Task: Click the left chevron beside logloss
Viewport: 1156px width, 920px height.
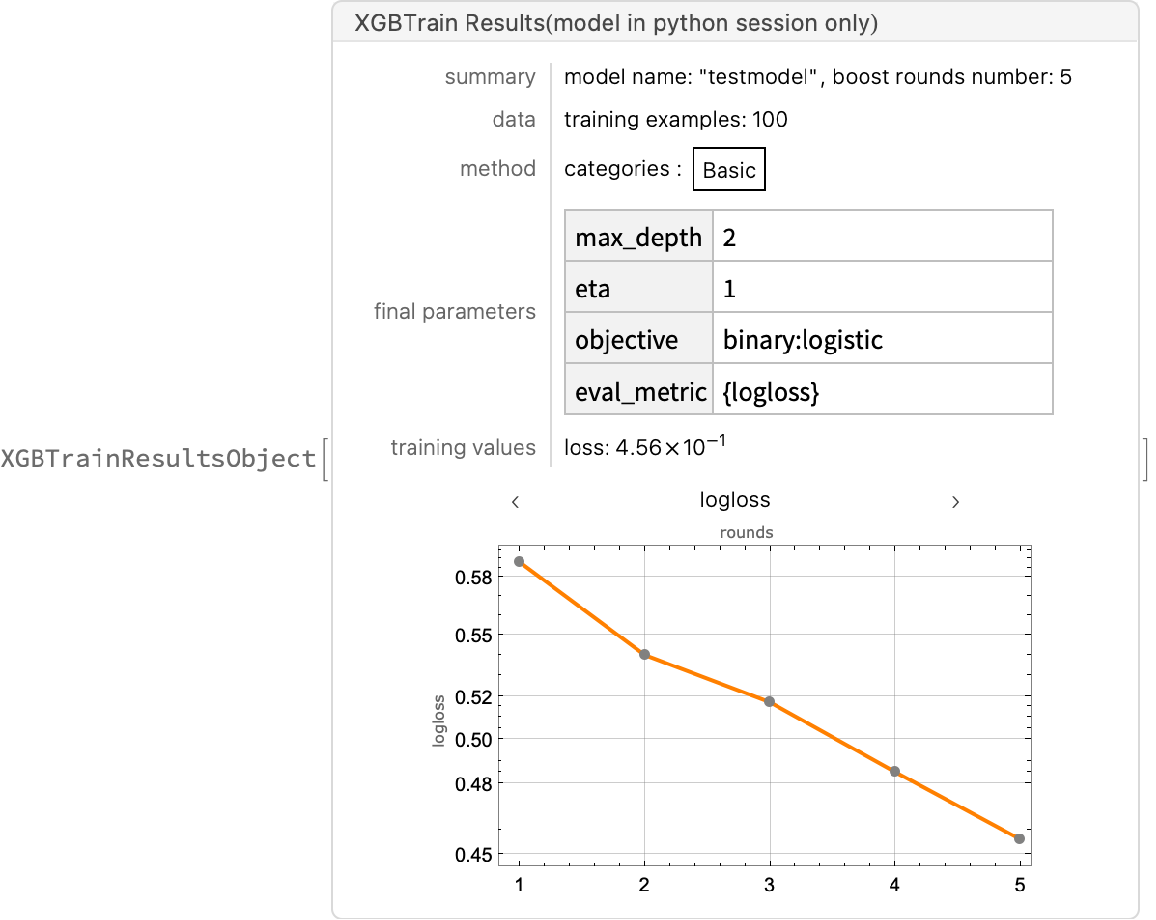Action: pos(515,502)
